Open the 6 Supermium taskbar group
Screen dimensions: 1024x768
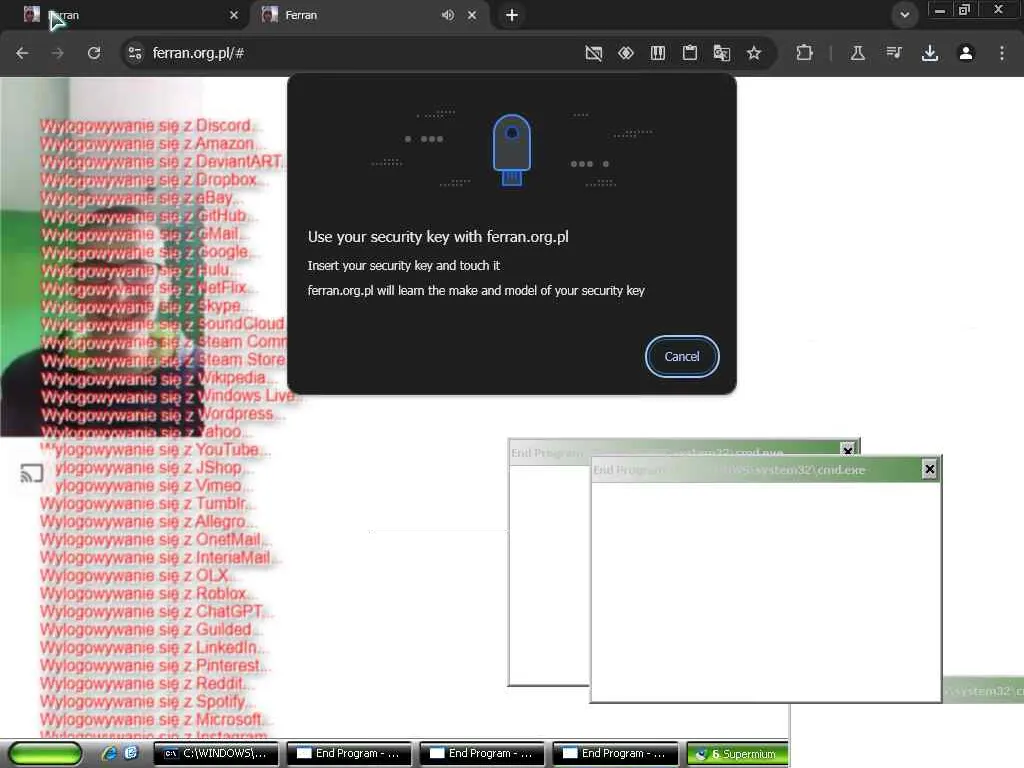pos(737,754)
